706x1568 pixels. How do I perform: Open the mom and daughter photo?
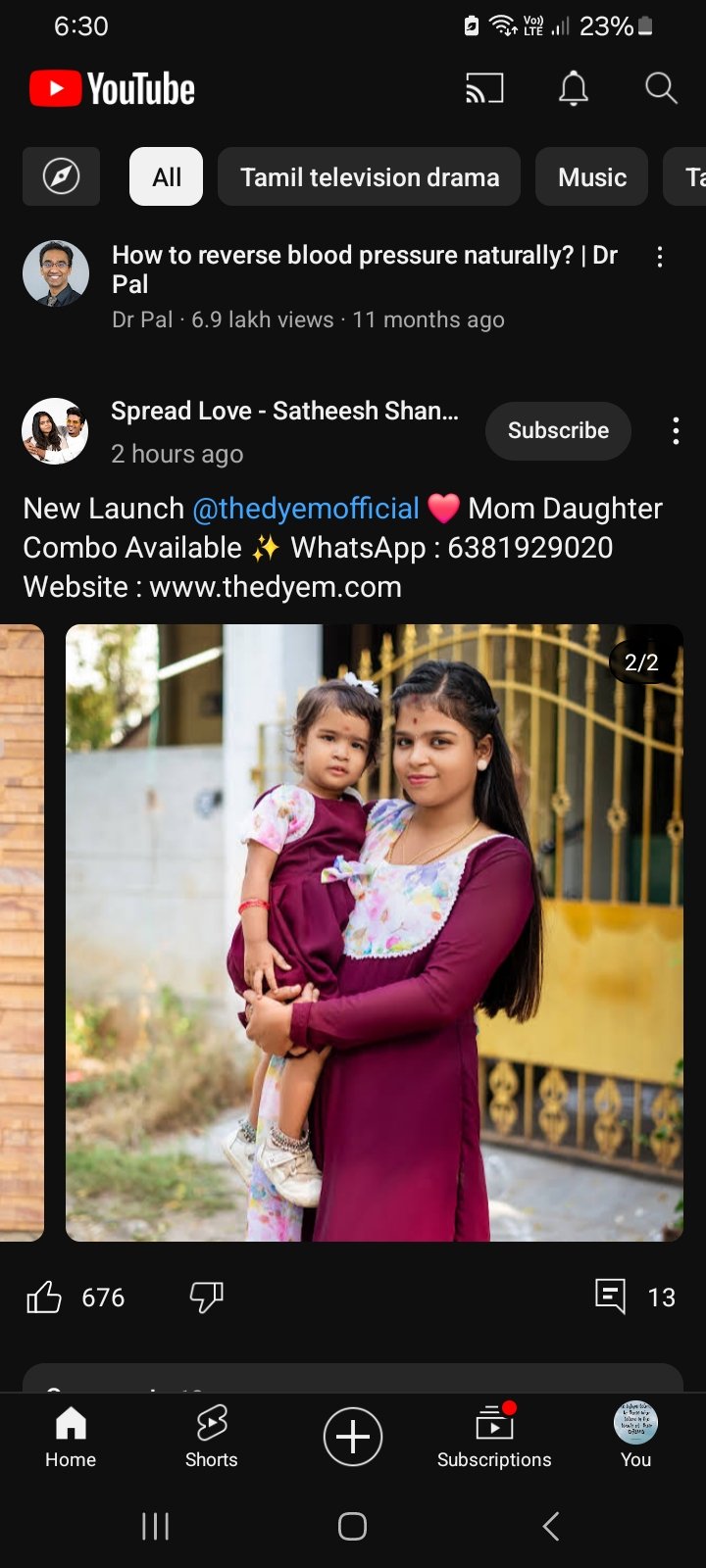[x=375, y=933]
